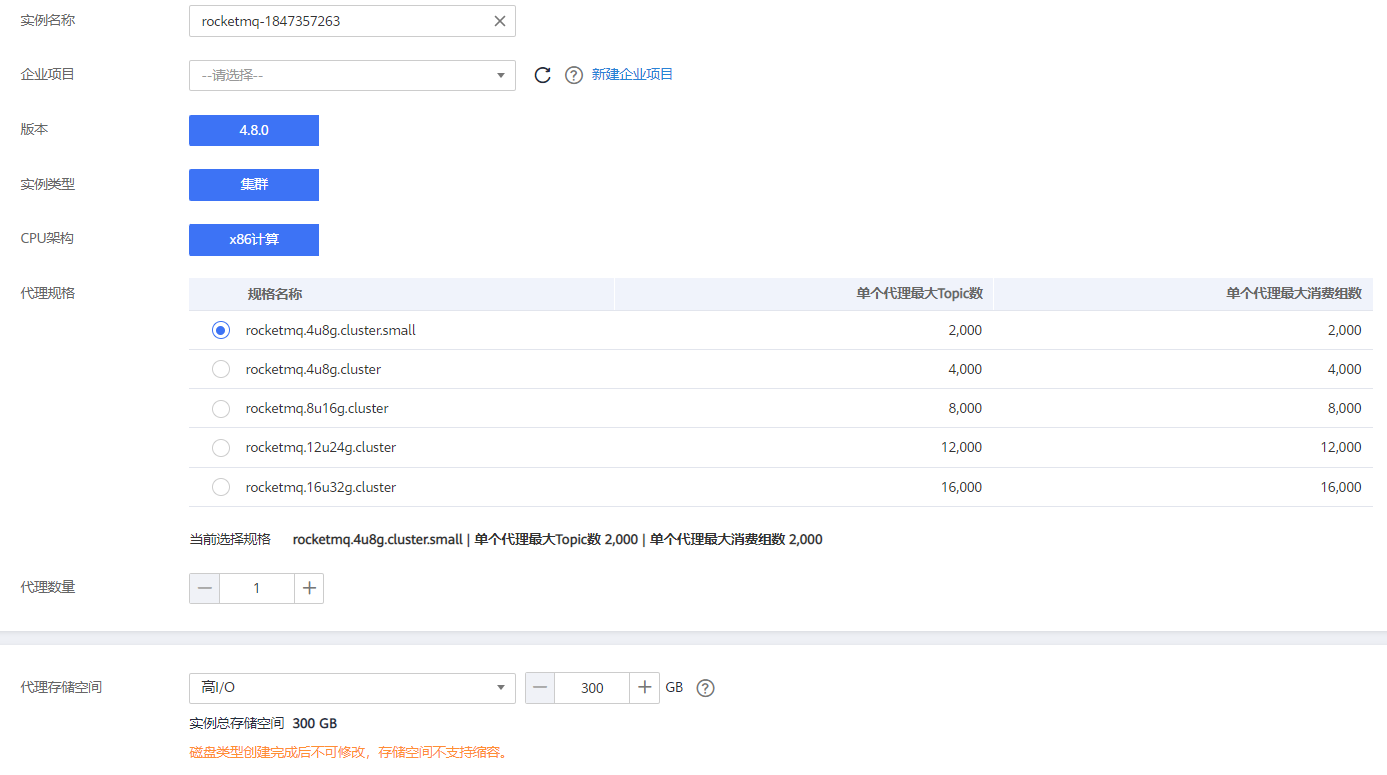Screen dimensions: 1387x775
Task: Click help icon next to storage GB
Action: 705,688
